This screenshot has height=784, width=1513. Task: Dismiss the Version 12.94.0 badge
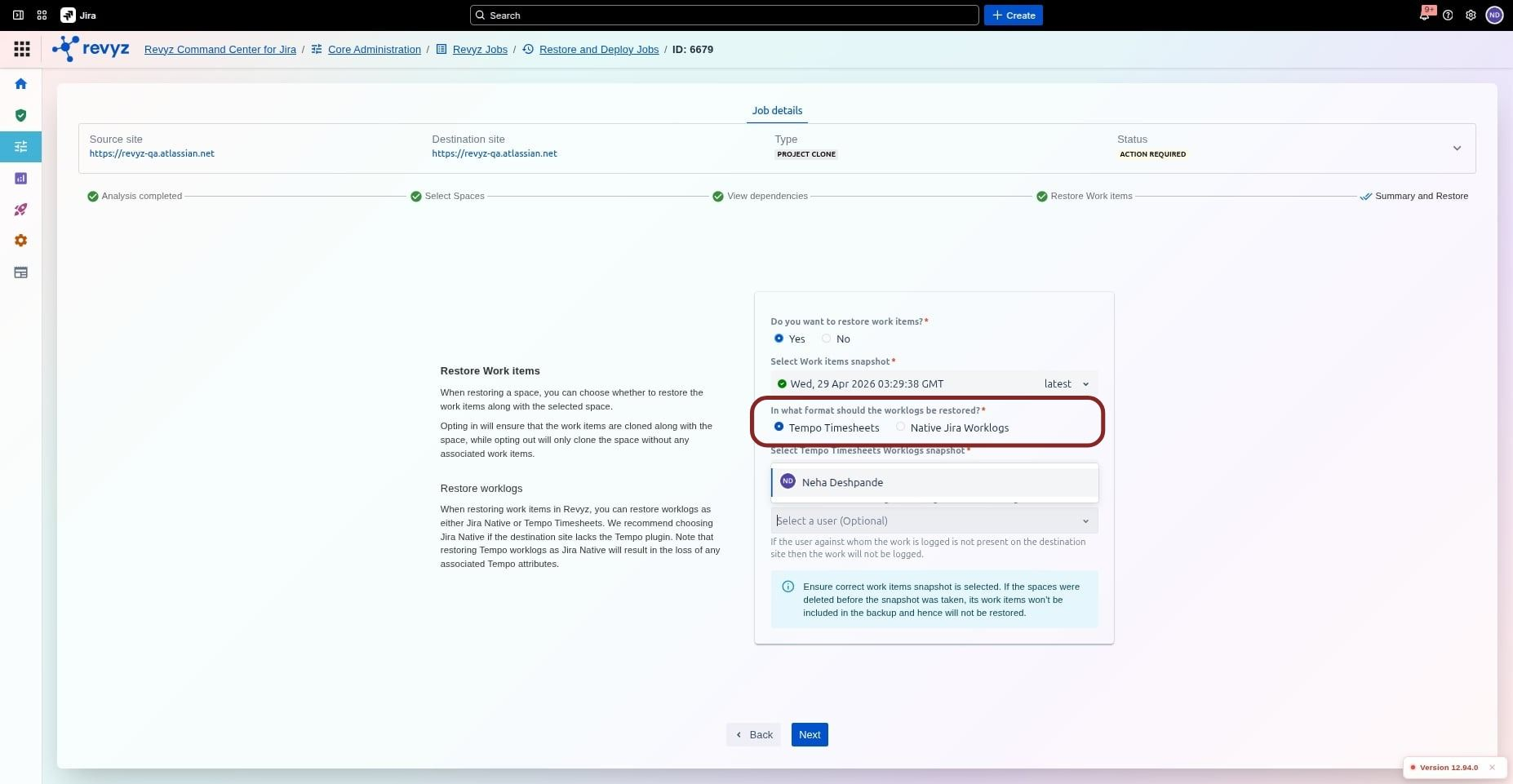point(1492,767)
